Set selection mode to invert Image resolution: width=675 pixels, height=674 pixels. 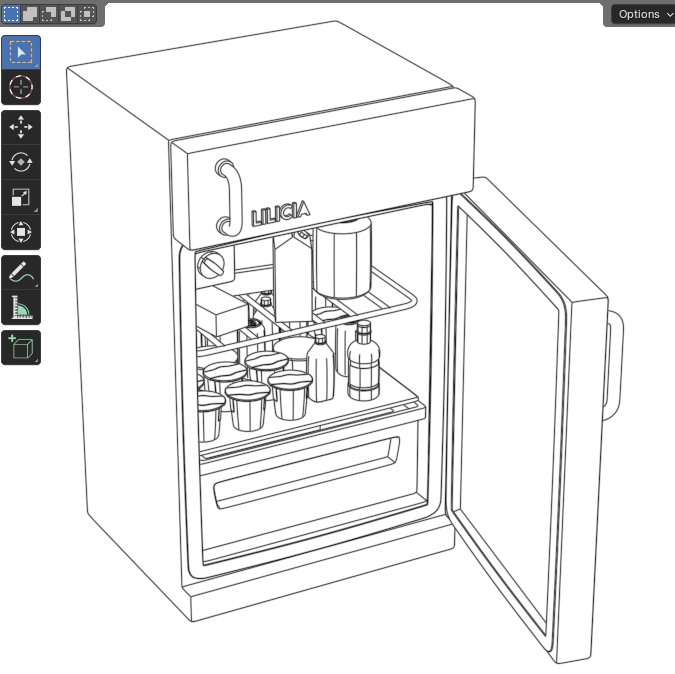(68, 14)
